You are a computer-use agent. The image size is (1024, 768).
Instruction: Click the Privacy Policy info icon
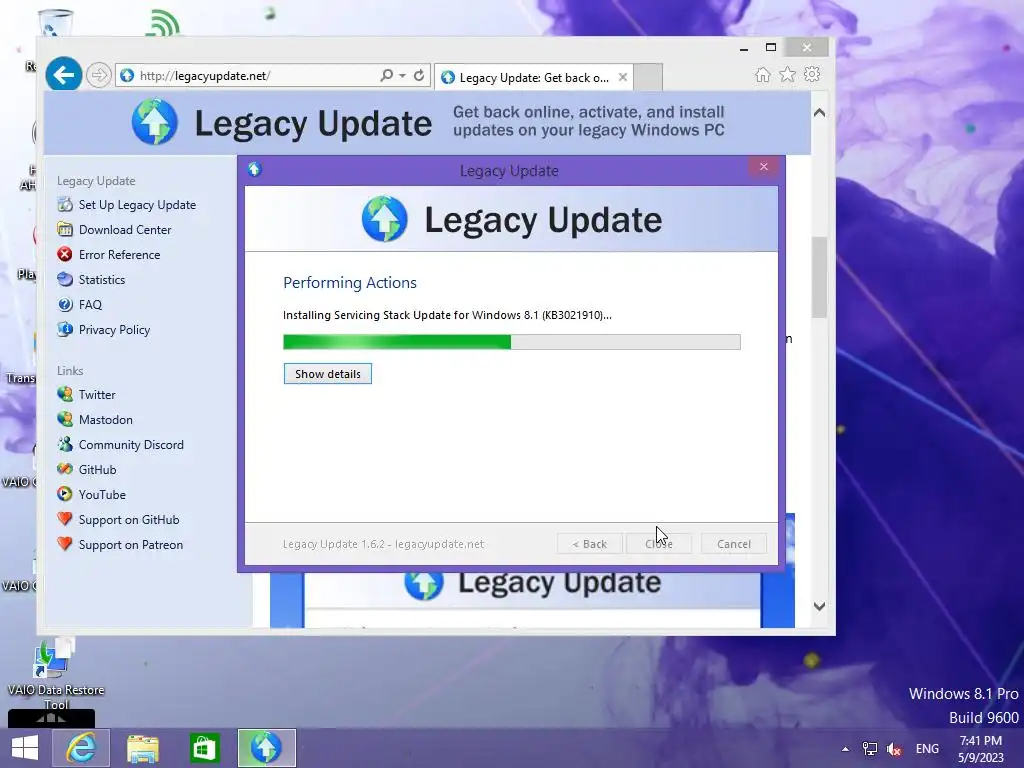click(65, 329)
